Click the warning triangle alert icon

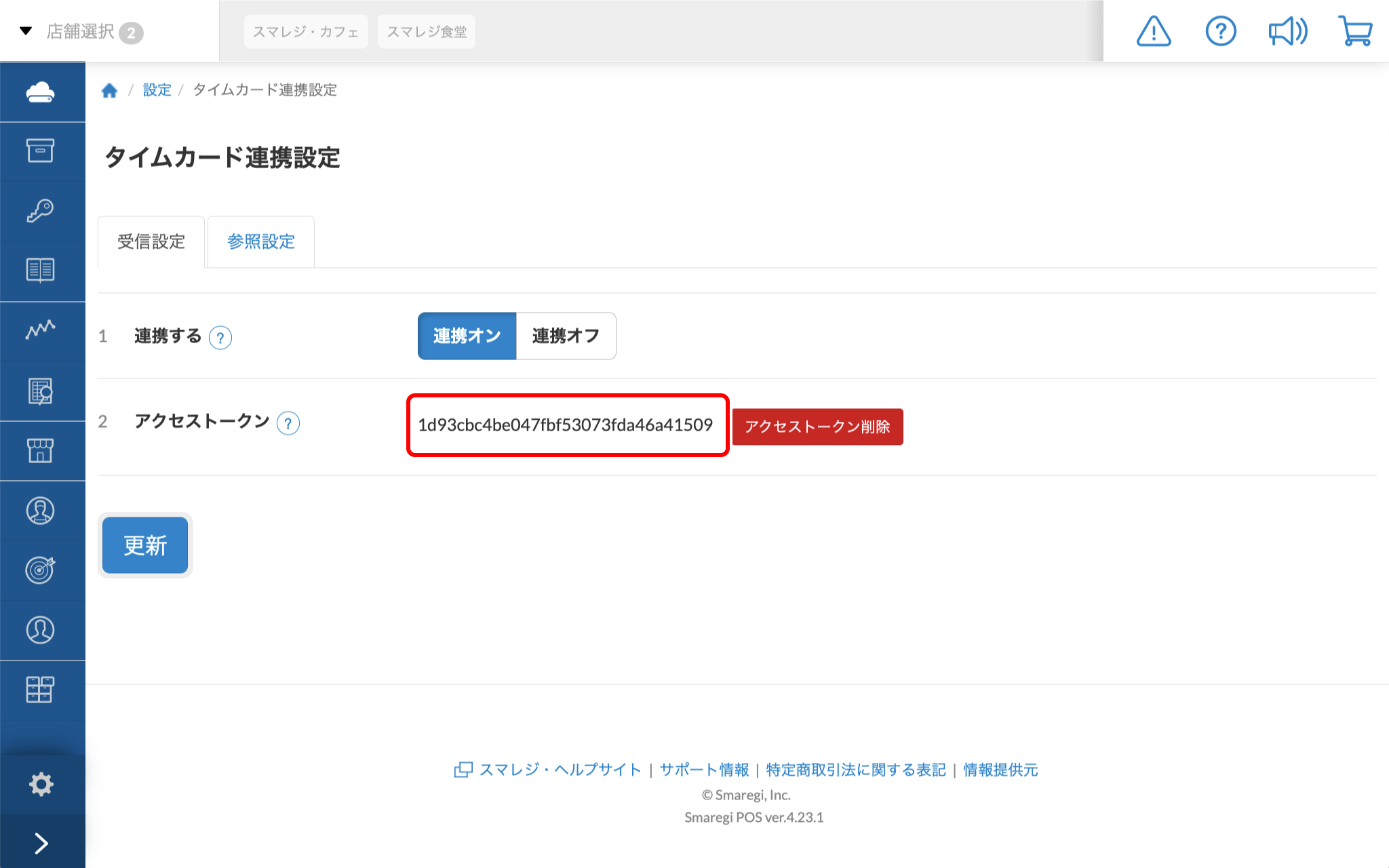point(1153,31)
